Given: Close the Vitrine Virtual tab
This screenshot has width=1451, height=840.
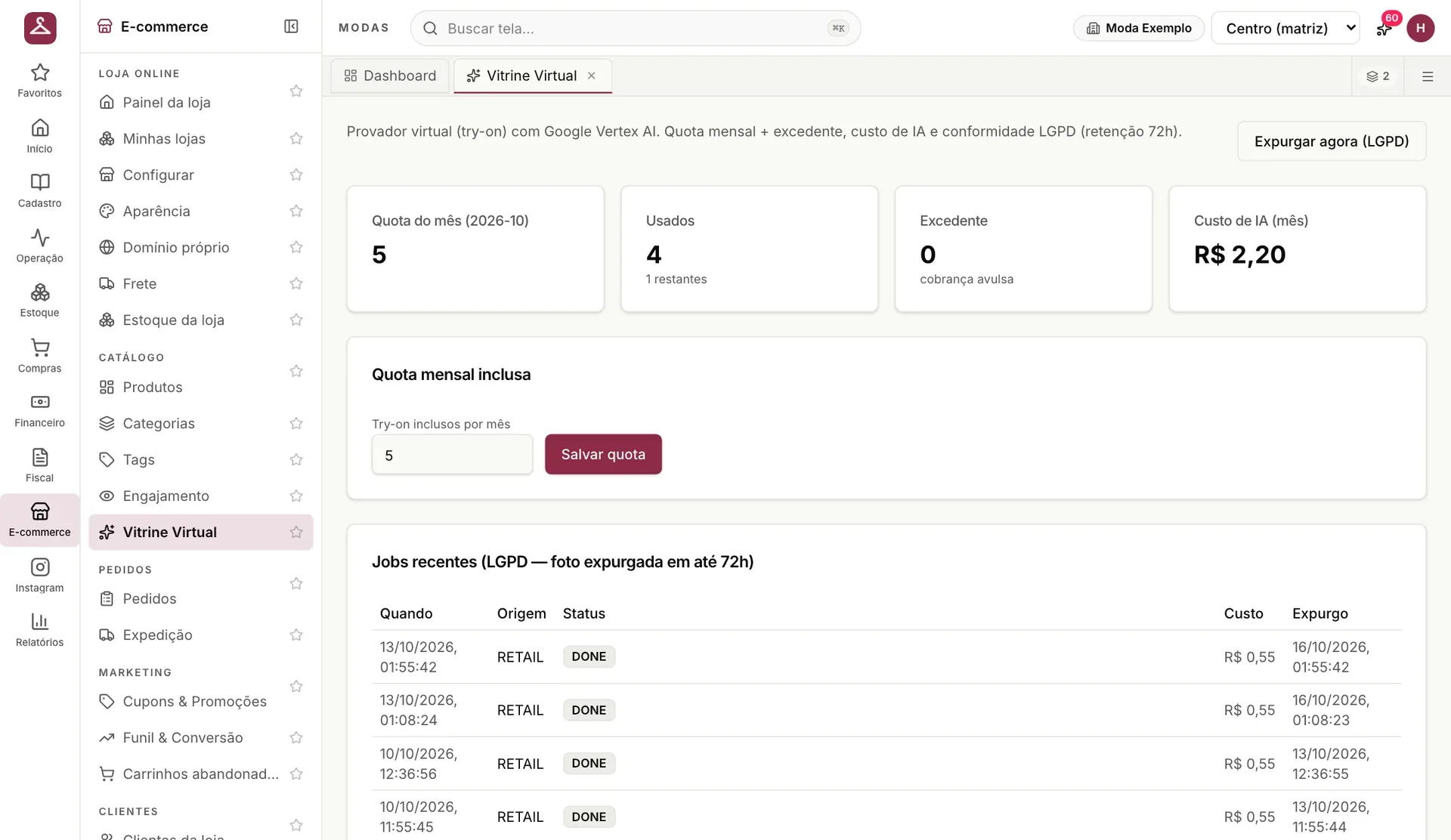Looking at the screenshot, I should [x=592, y=76].
